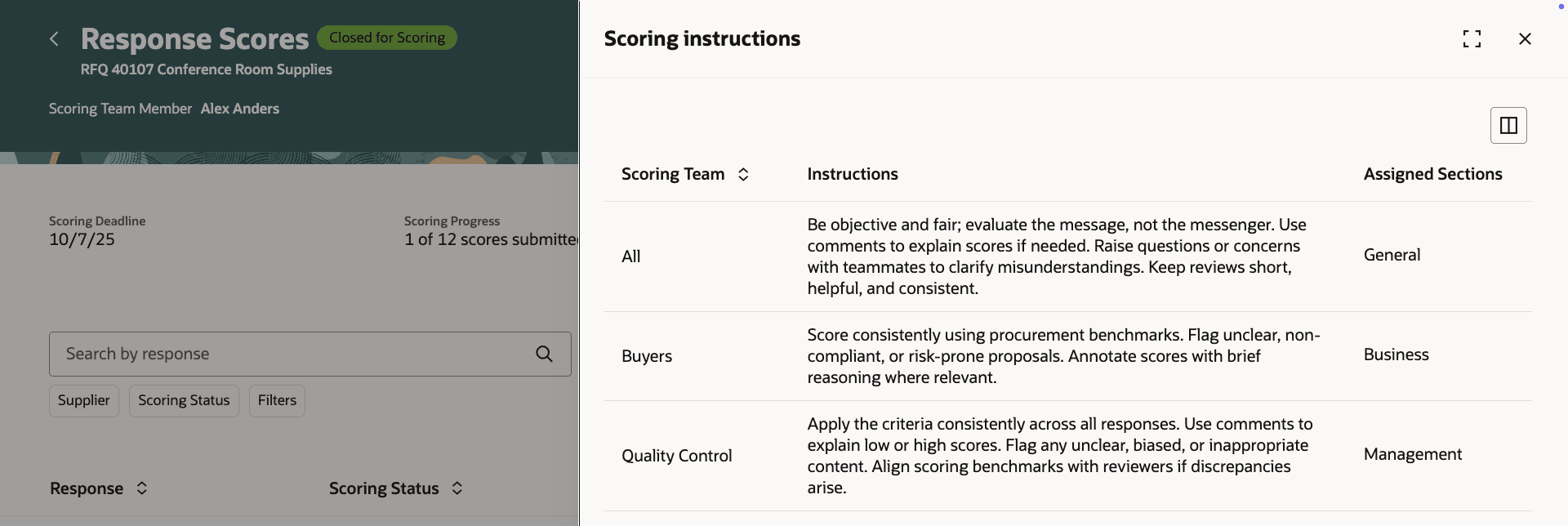Select the Instructions column header
The height and width of the screenshot is (526, 1568).
(x=853, y=174)
